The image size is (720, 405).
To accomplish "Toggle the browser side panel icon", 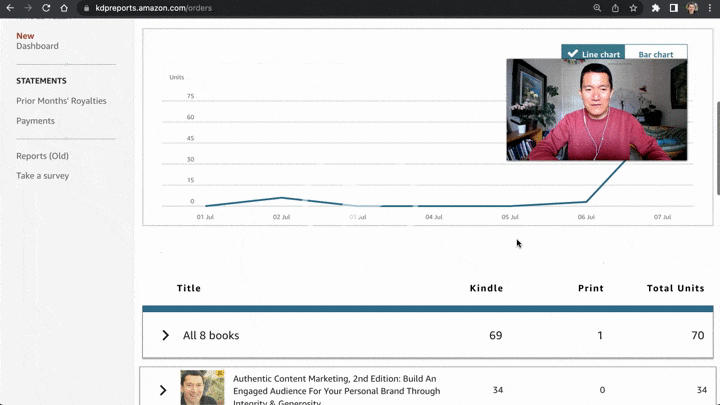I will pos(674,8).
